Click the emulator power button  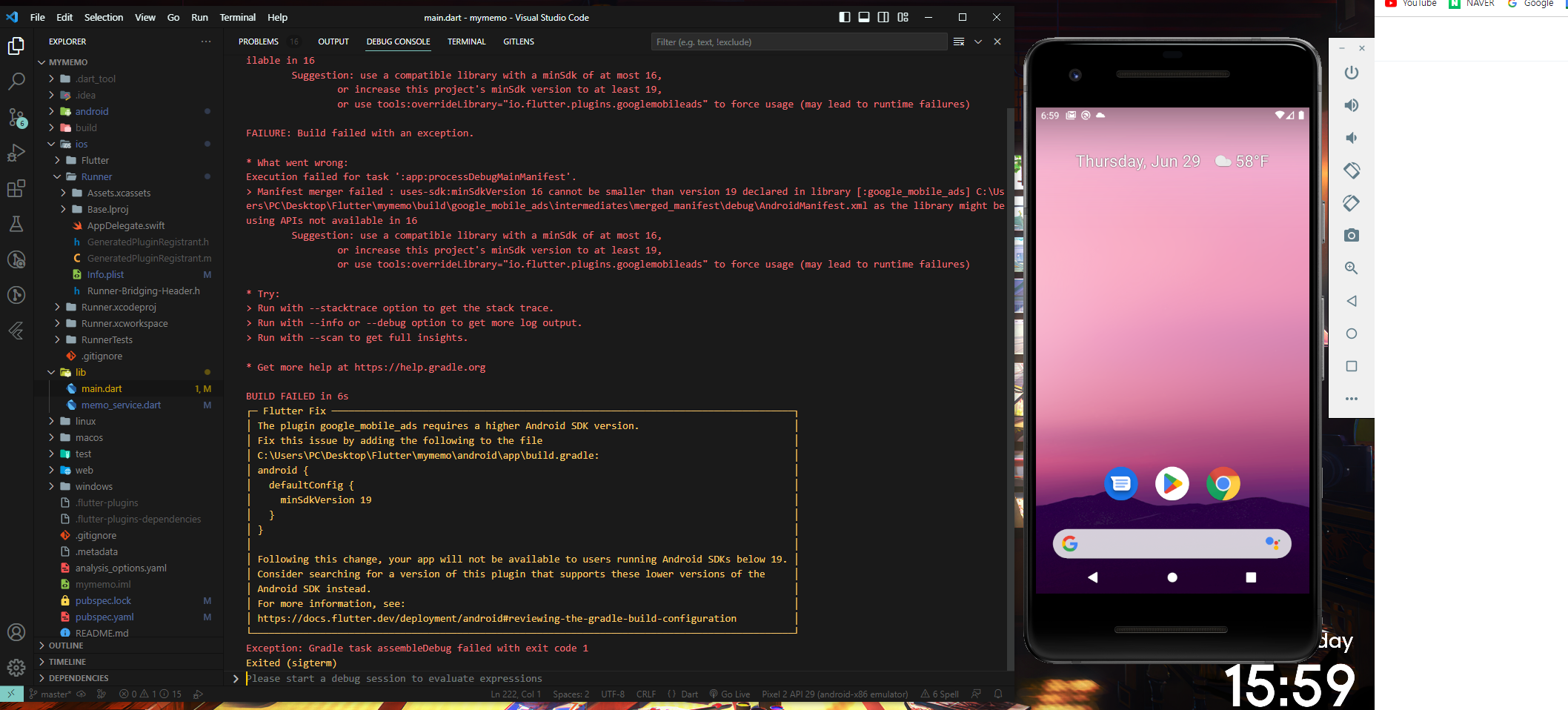tap(1352, 73)
